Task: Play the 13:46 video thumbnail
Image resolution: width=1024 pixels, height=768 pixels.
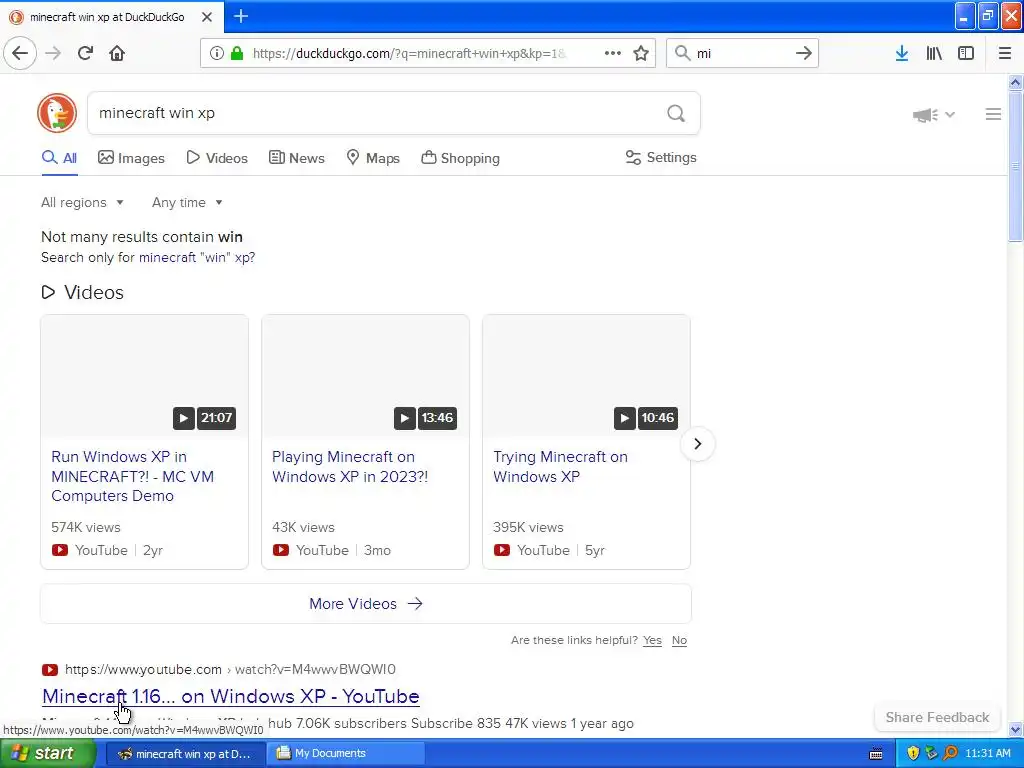Action: pyautogui.click(x=365, y=376)
